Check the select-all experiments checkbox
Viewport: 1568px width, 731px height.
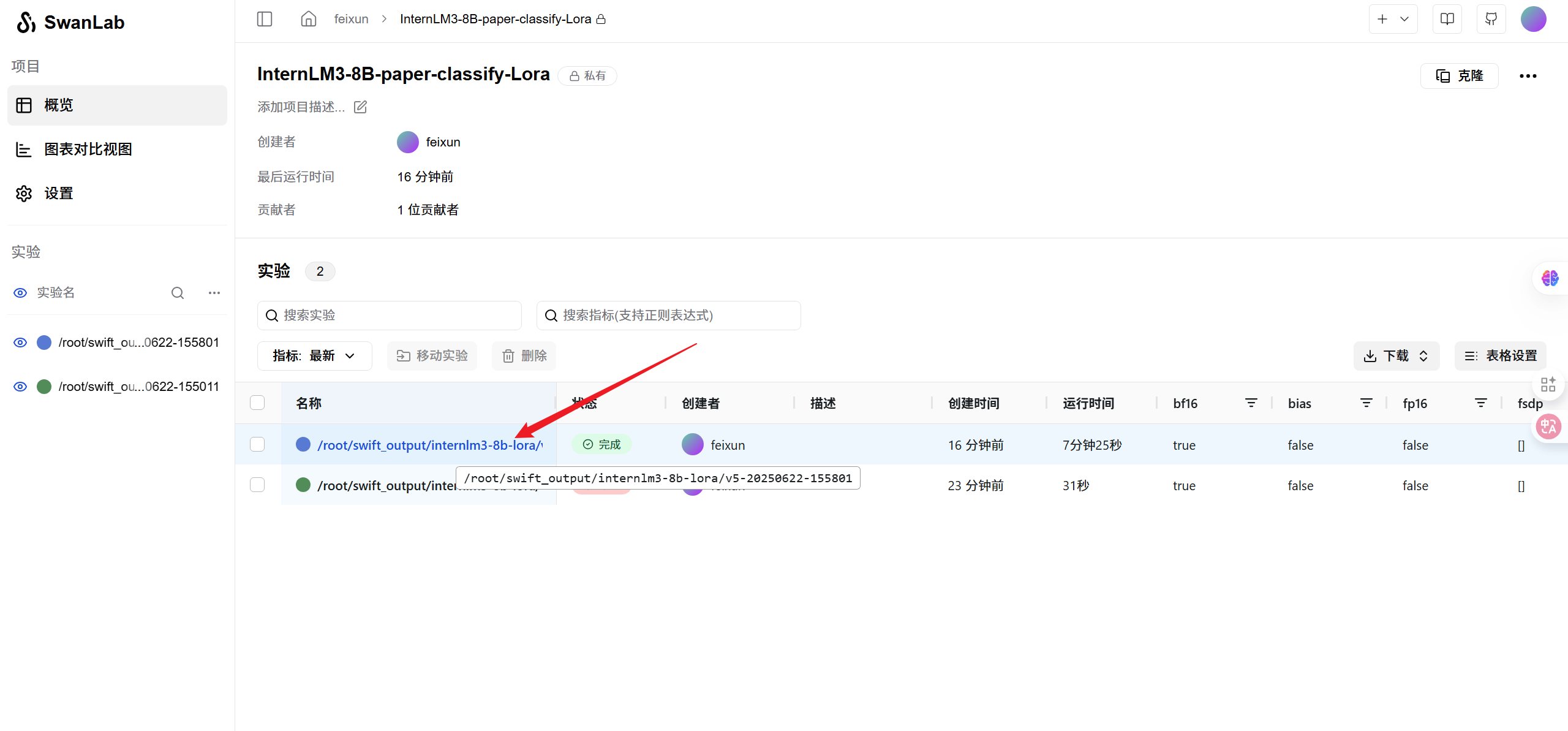click(x=257, y=403)
